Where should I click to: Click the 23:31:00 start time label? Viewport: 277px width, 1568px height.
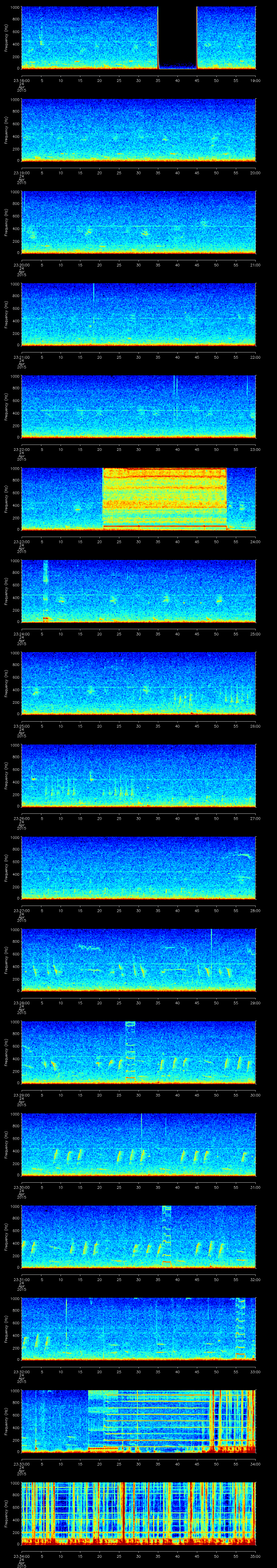tap(21, 1279)
